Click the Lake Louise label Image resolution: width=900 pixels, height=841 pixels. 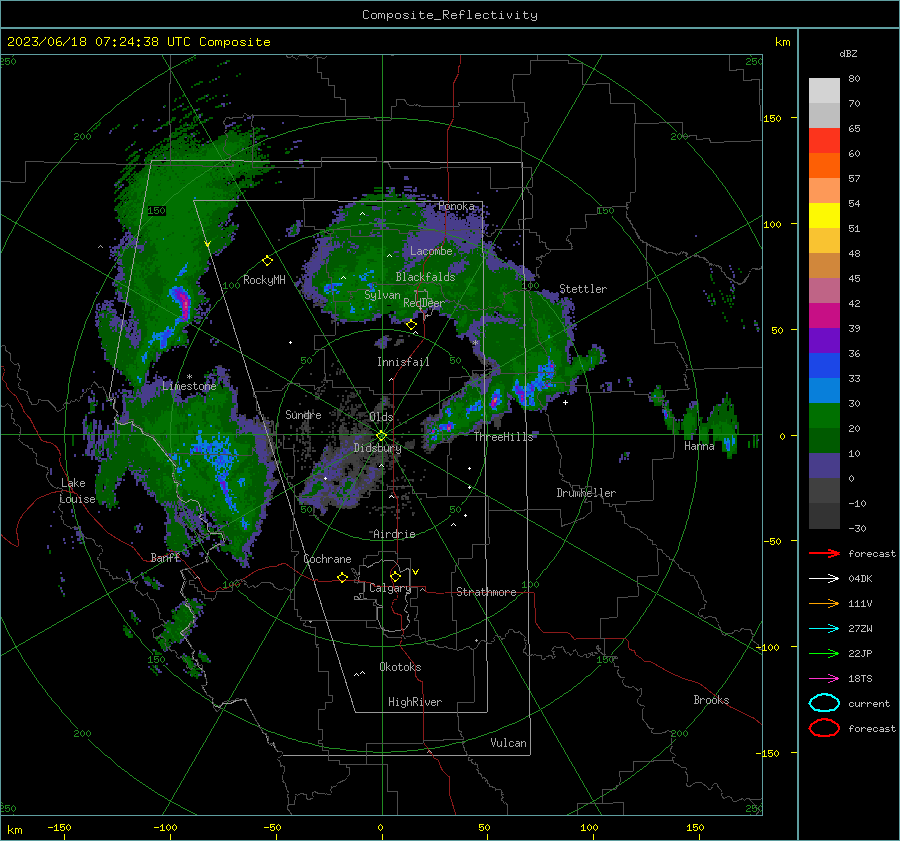pyautogui.click(x=77, y=491)
